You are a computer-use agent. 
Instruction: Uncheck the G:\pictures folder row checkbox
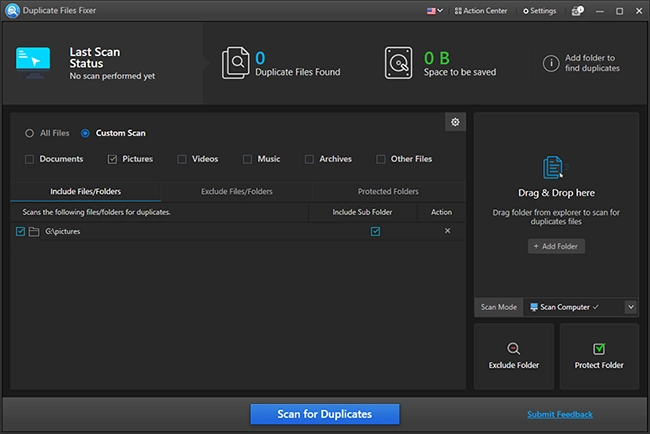coord(20,231)
